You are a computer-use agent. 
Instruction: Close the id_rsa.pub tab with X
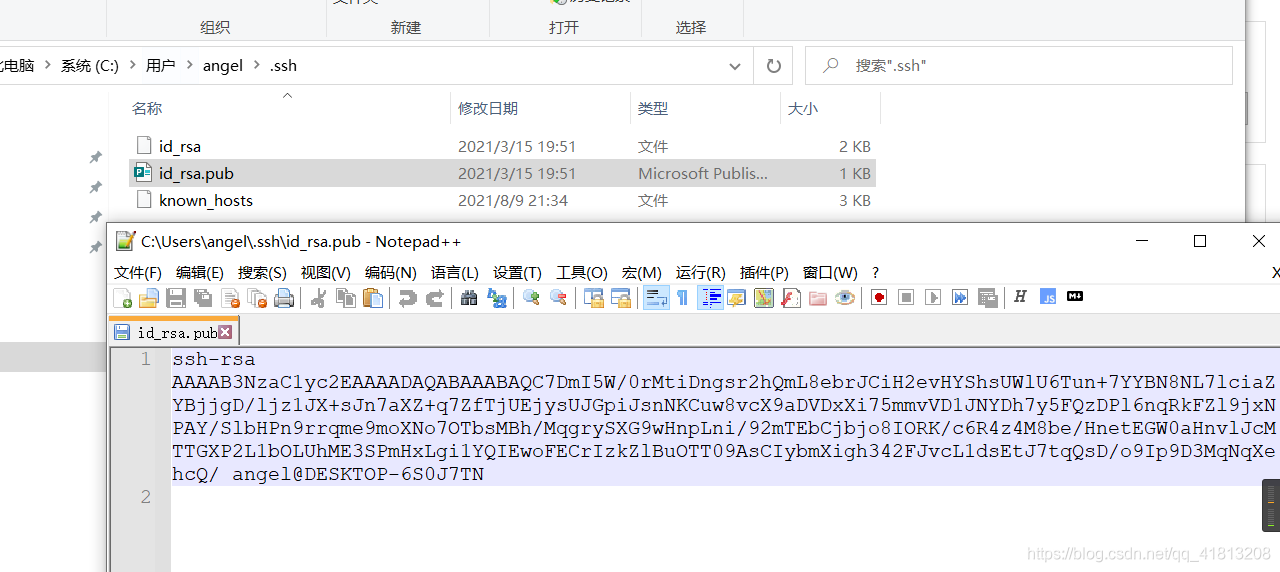(x=225, y=332)
